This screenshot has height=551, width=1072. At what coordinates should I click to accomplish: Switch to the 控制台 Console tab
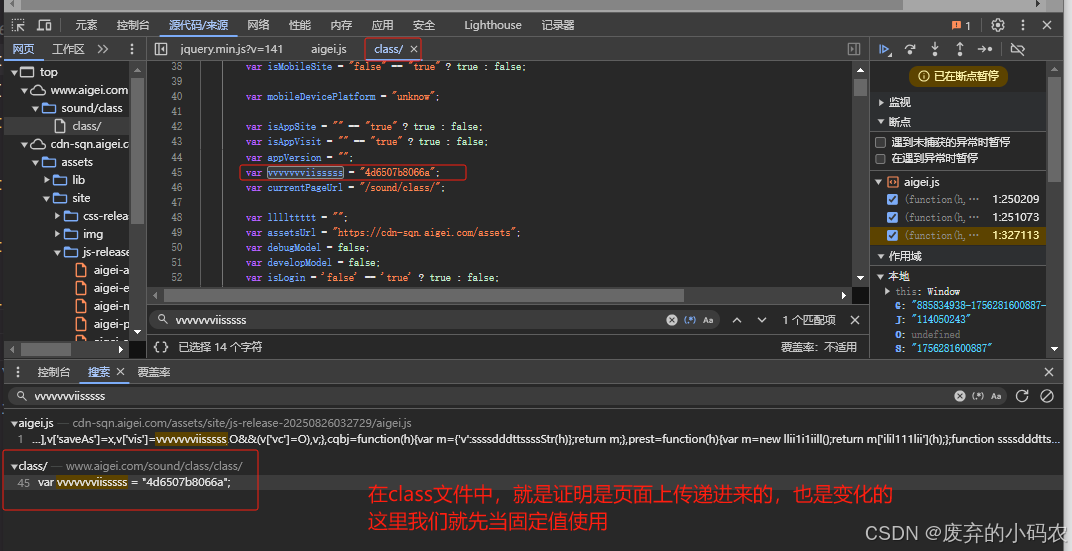(x=133, y=25)
